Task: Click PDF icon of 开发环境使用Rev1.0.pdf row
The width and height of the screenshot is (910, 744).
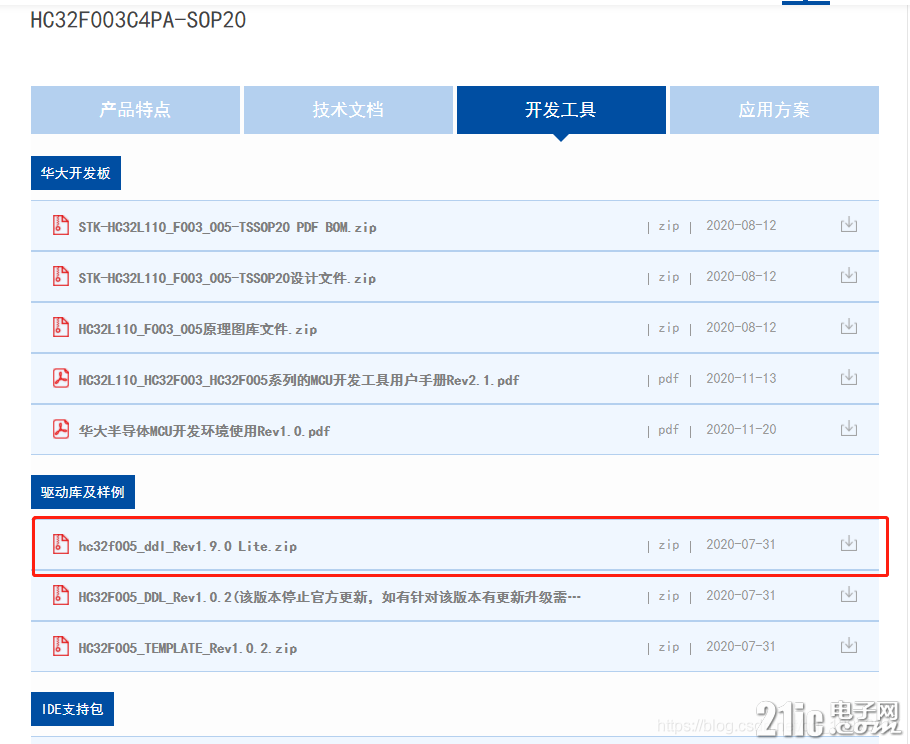Action: (61, 429)
